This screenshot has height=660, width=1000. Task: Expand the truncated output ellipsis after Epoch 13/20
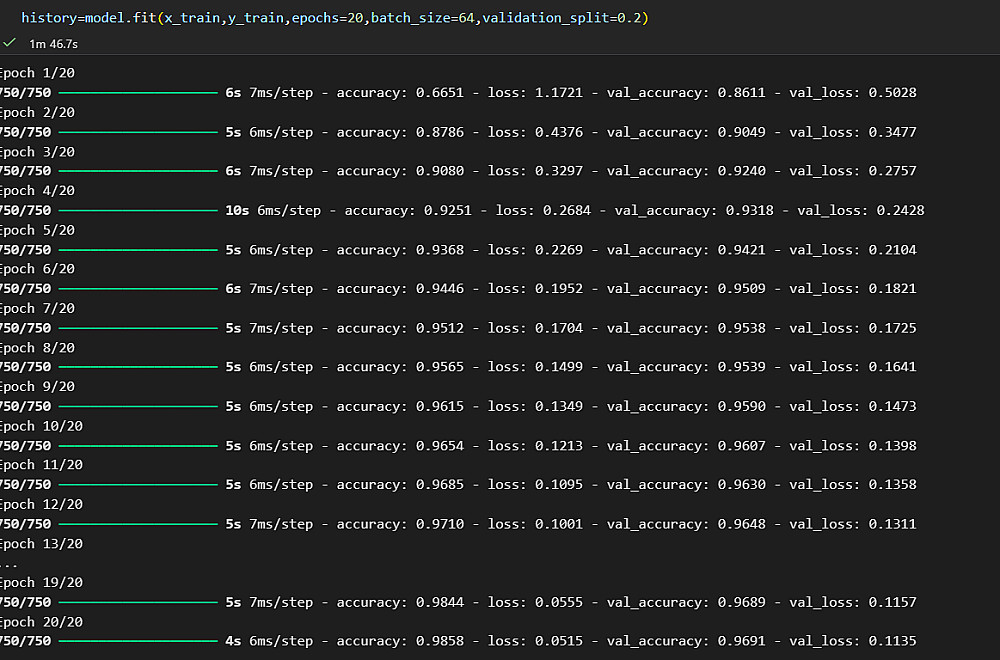(9, 564)
